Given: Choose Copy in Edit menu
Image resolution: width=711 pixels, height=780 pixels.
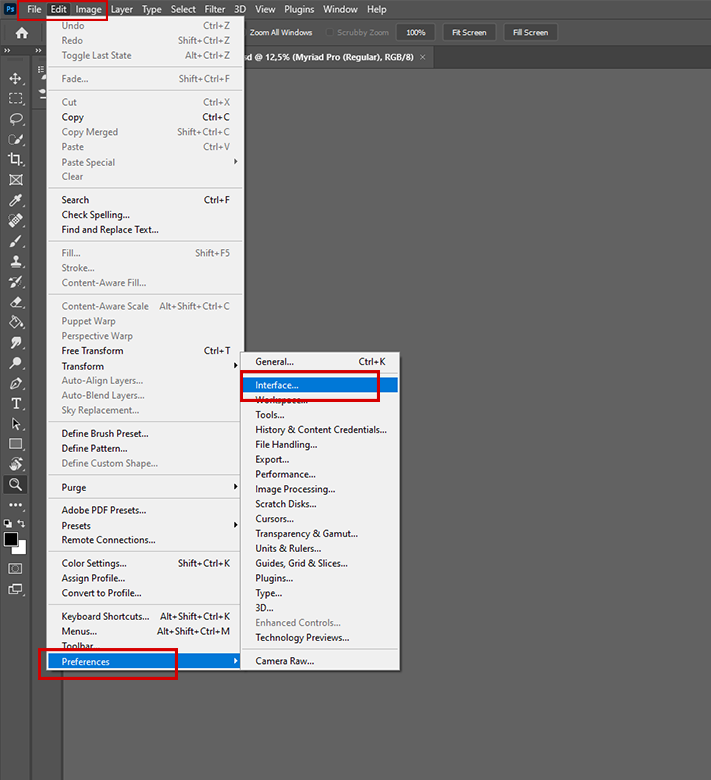Looking at the screenshot, I should [145, 117].
